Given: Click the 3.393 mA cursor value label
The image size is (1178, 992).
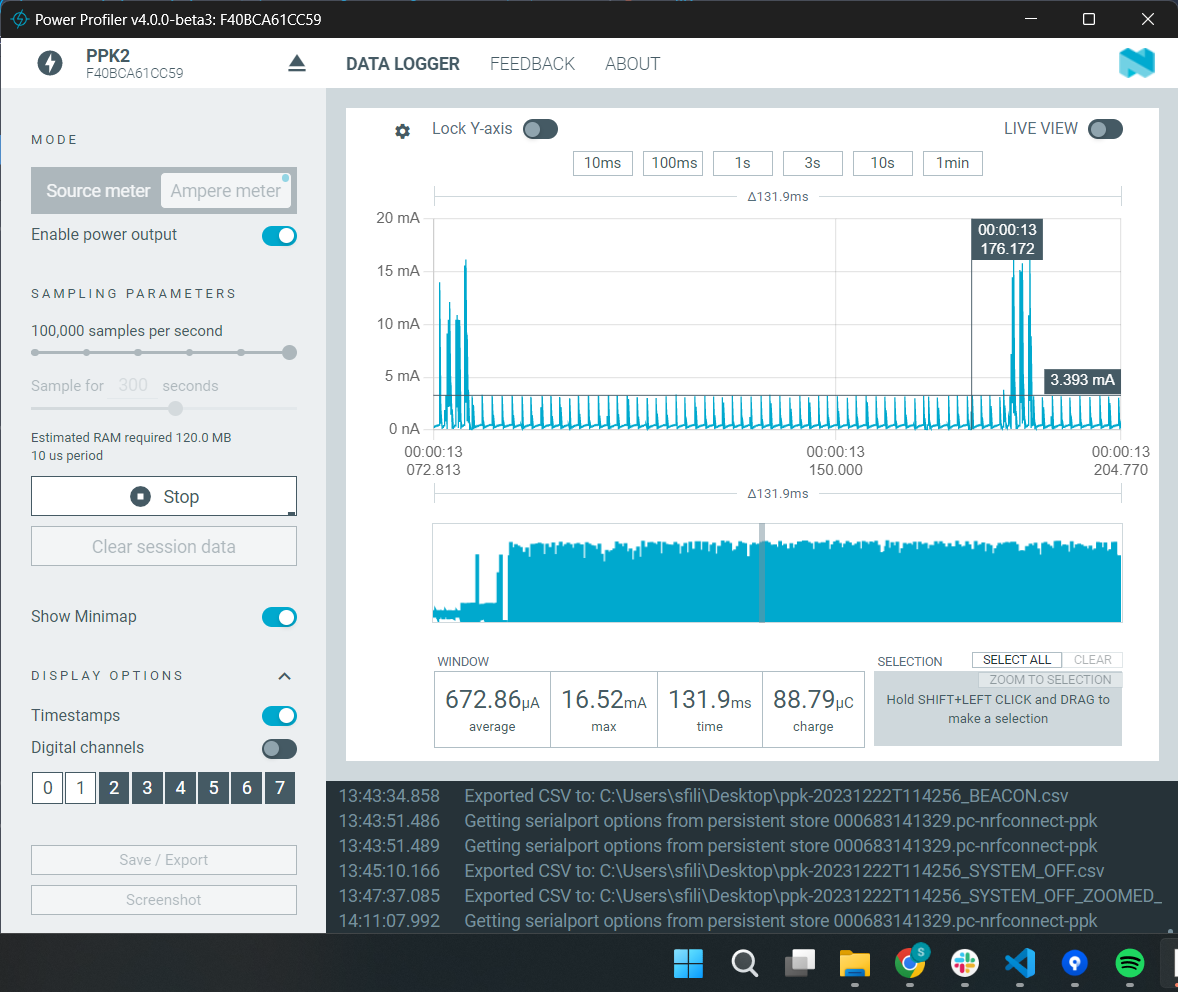Looking at the screenshot, I should pyautogui.click(x=1083, y=380).
